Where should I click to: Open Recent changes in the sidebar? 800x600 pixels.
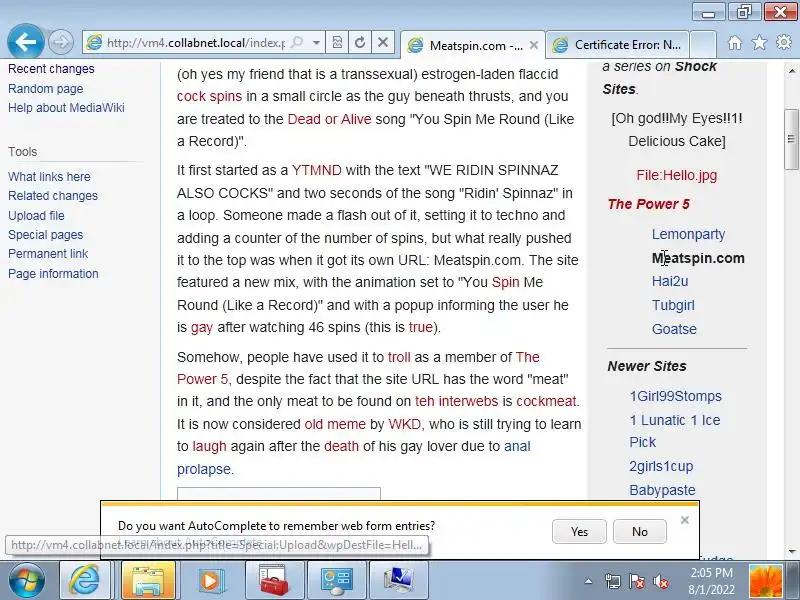51,69
